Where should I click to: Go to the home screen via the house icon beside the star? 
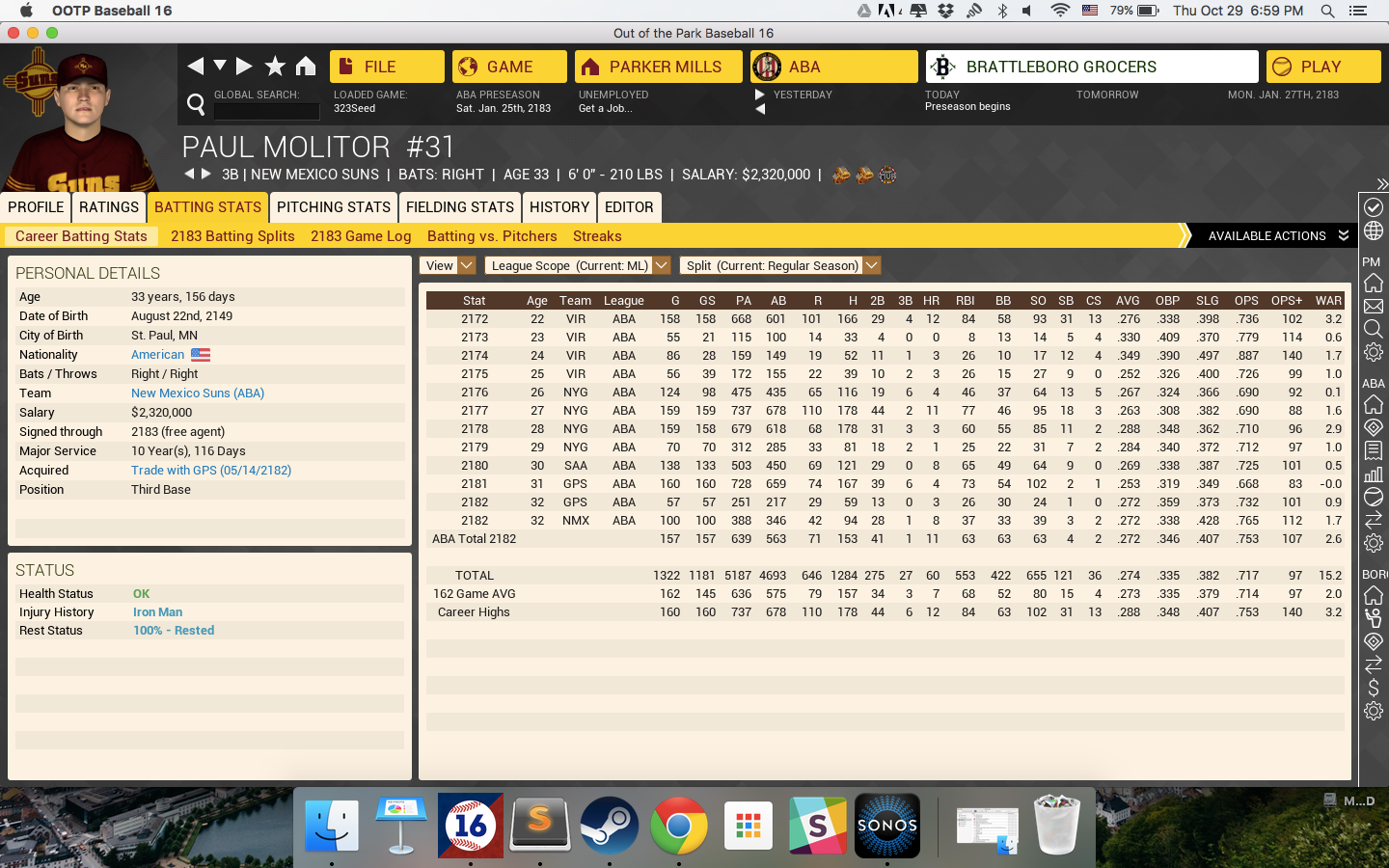coord(306,66)
